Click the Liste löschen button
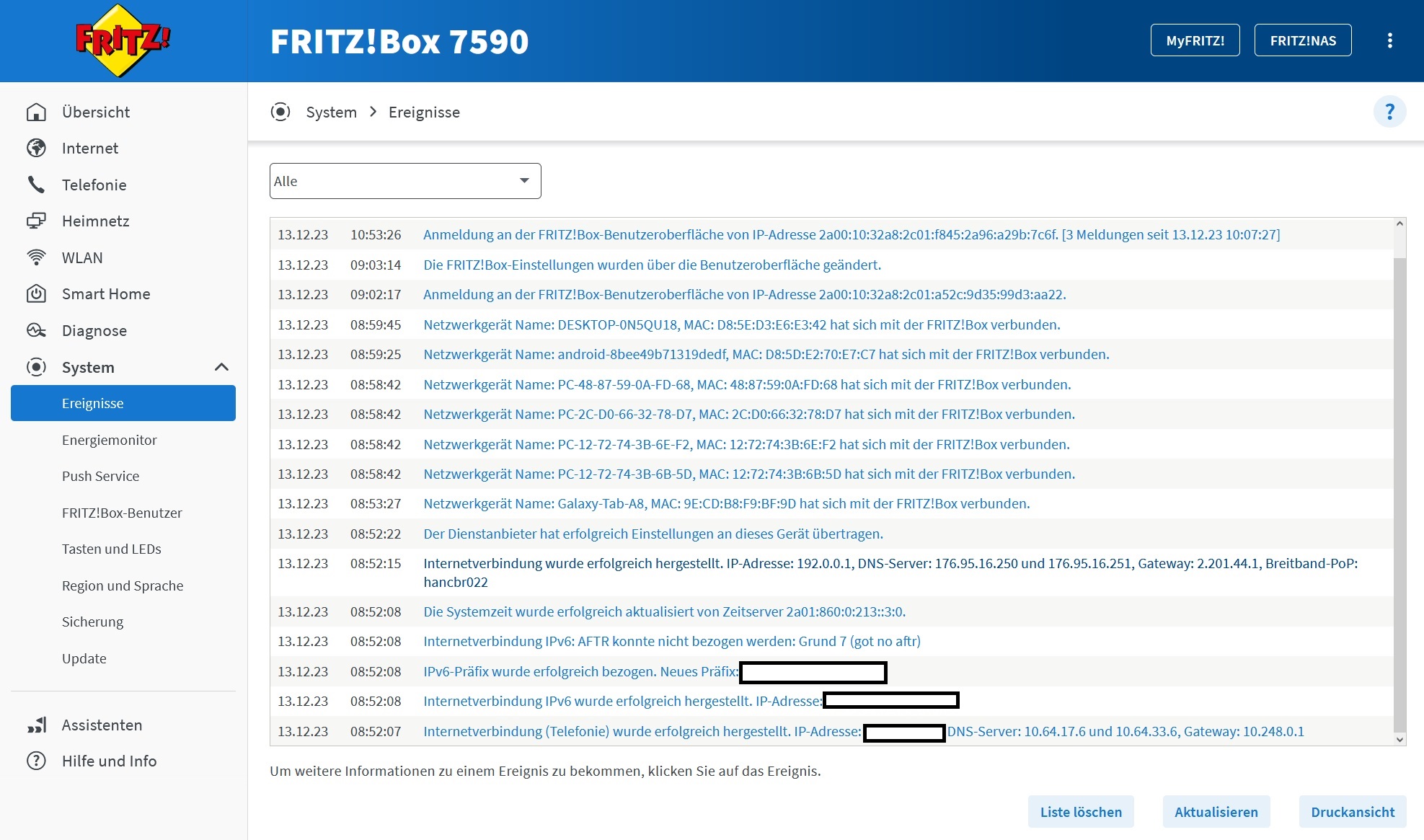 [1080, 812]
